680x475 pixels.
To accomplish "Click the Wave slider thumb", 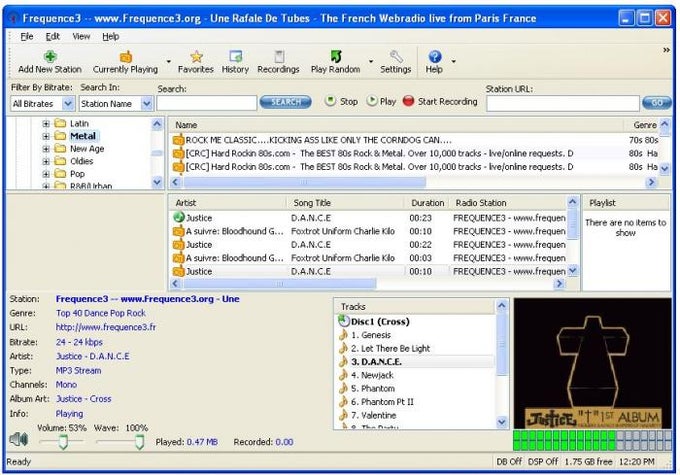I will pyautogui.click(x=139, y=442).
